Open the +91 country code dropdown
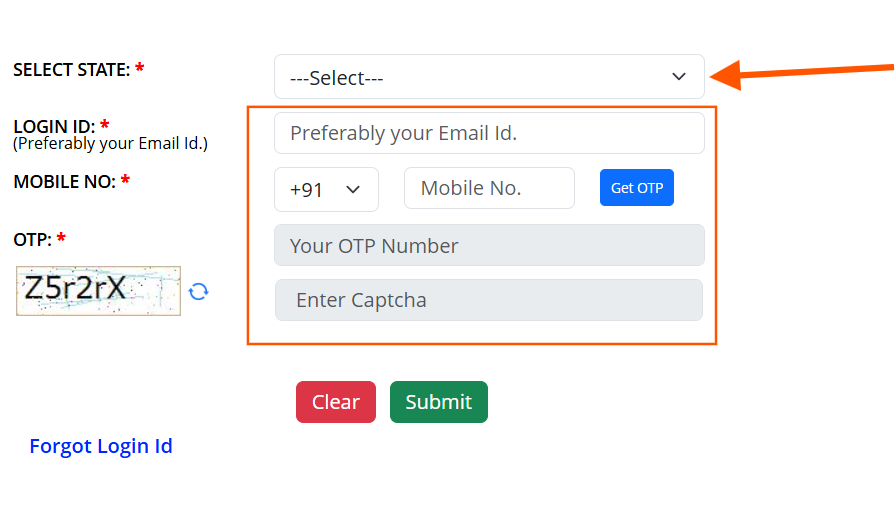Image resolution: width=895 pixels, height=508 pixels. coord(326,190)
